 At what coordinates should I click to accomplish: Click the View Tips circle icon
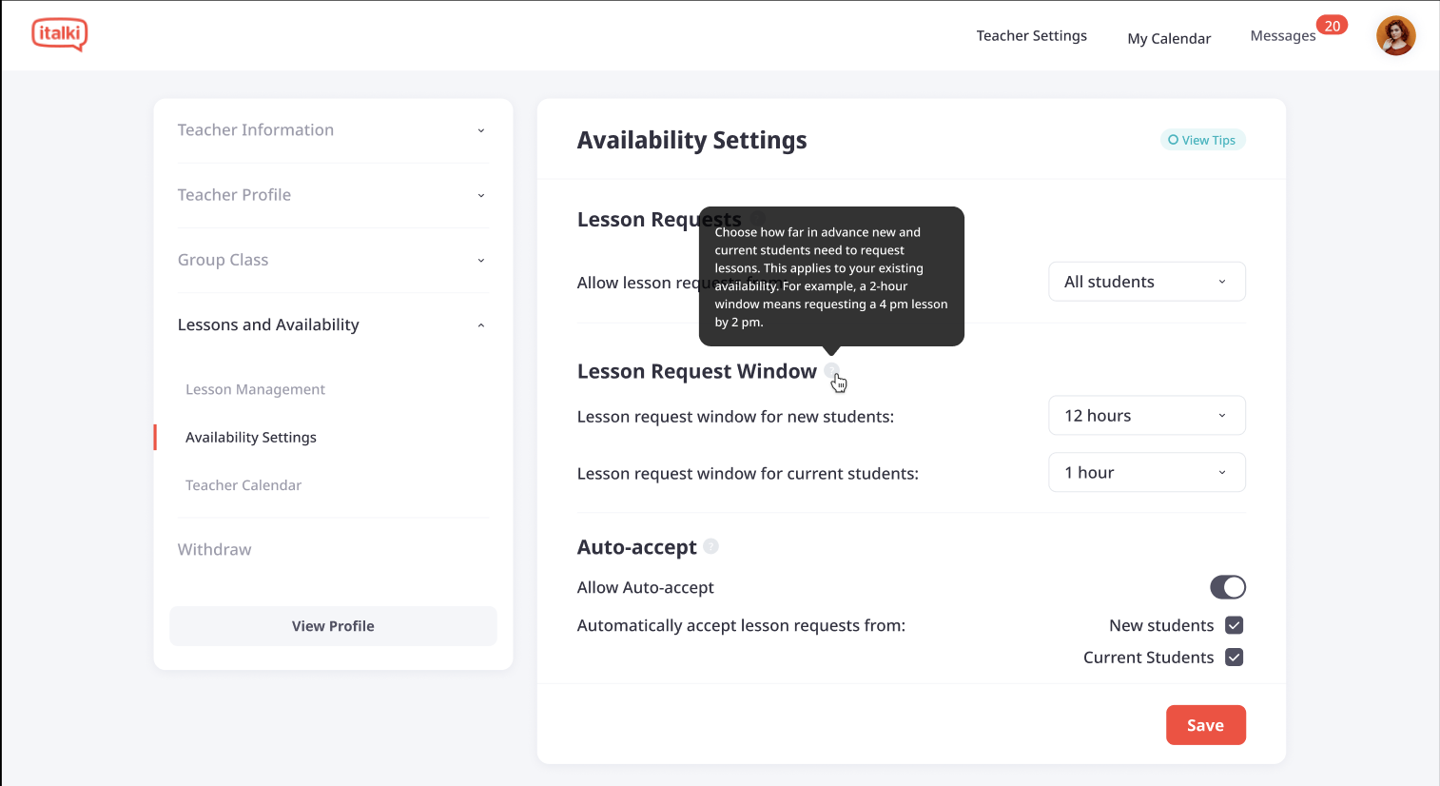[x=1173, y=140]
